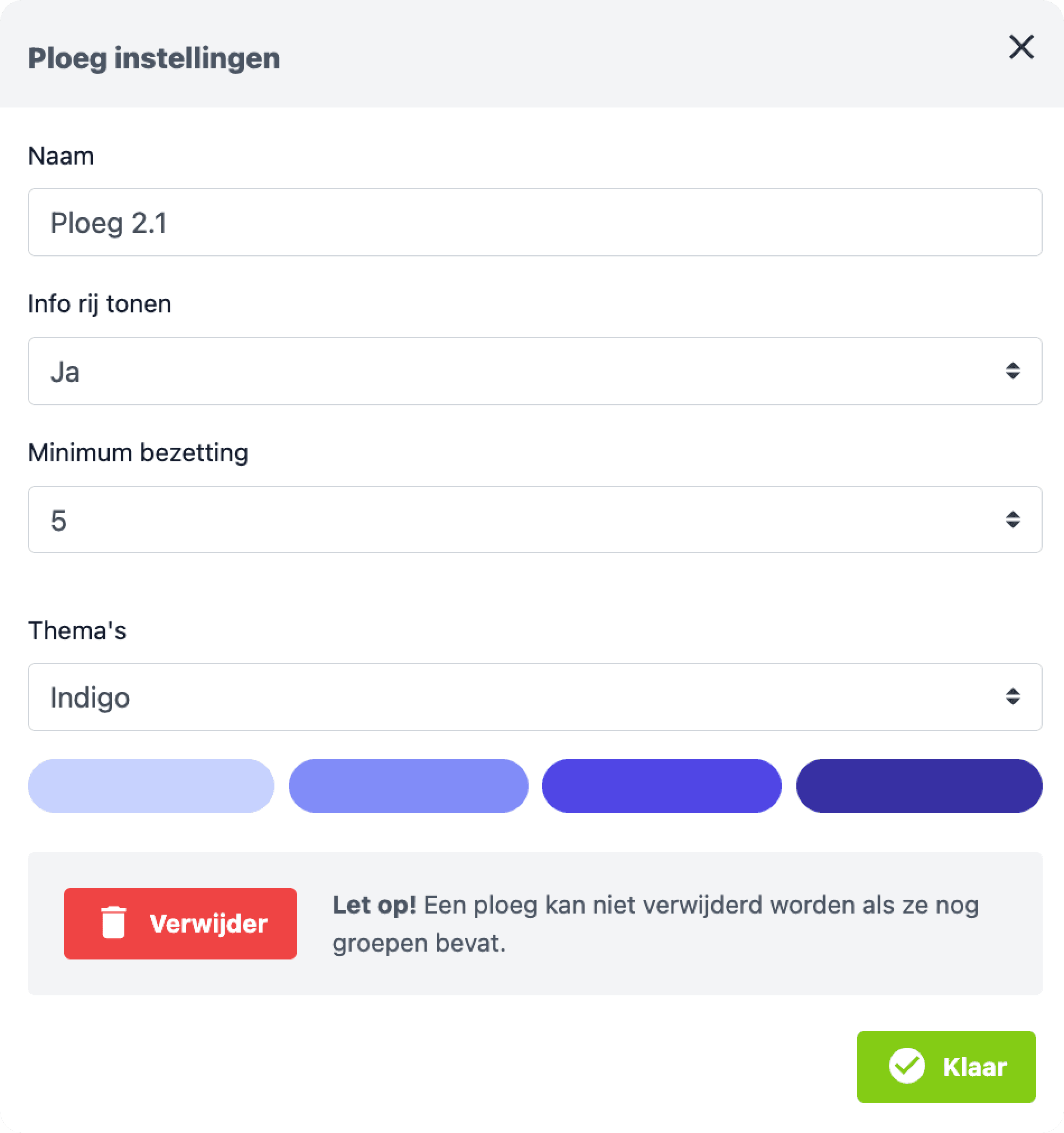This screenshot has height=1133, width=1064.
Task: Click the up-down arrows on Thema's selector
Action: (x=1013, y=697)
